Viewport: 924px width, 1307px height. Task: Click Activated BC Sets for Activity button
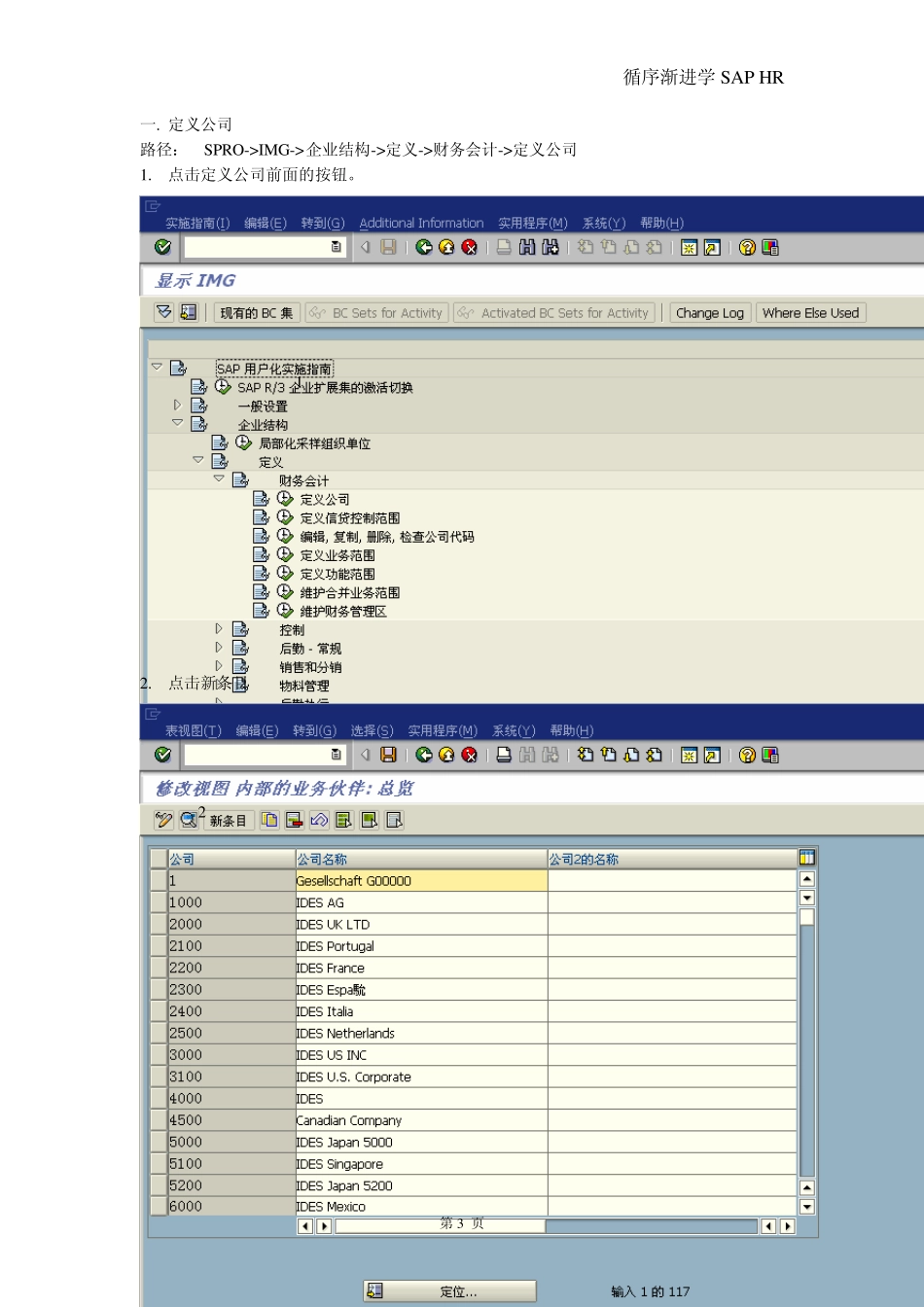coord(554,312)
